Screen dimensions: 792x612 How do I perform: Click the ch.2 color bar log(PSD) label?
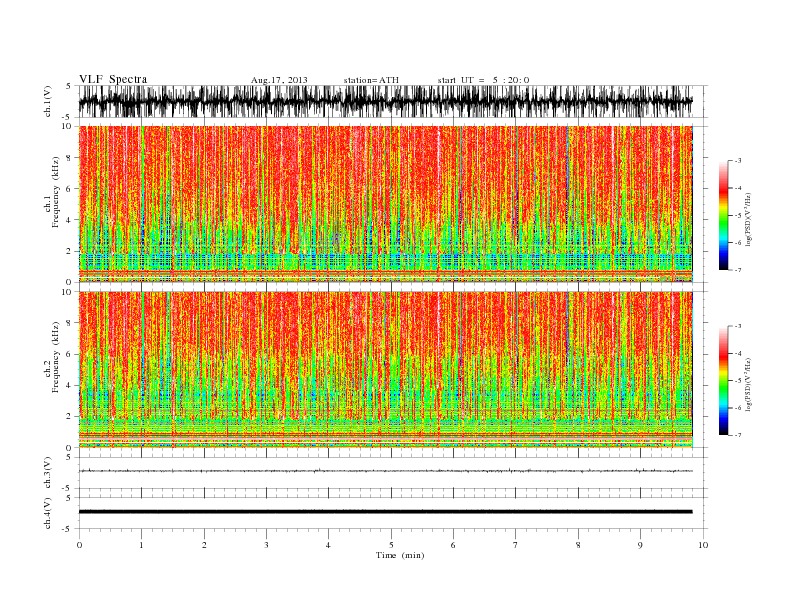(749, 385)
